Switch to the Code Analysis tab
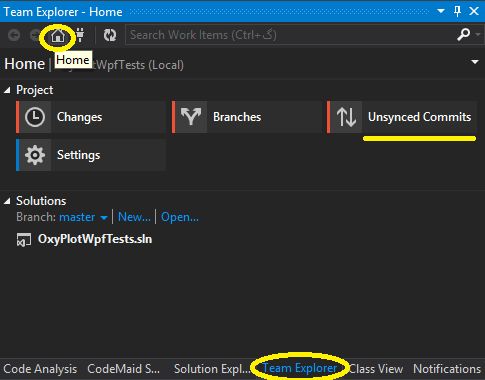Screen dimensions: 485x380 click(x=40, y=369)
